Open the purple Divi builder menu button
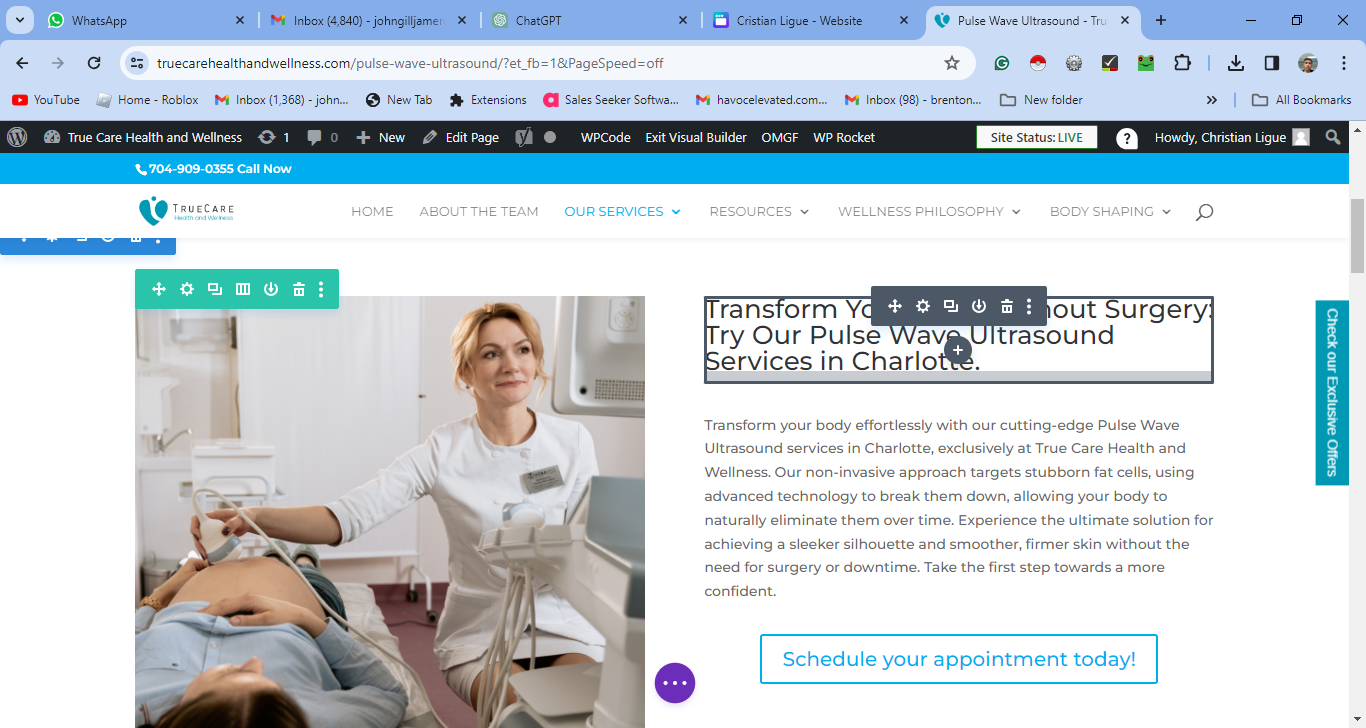The width and height of the screenshot is (1366, 728). [675, 683]
